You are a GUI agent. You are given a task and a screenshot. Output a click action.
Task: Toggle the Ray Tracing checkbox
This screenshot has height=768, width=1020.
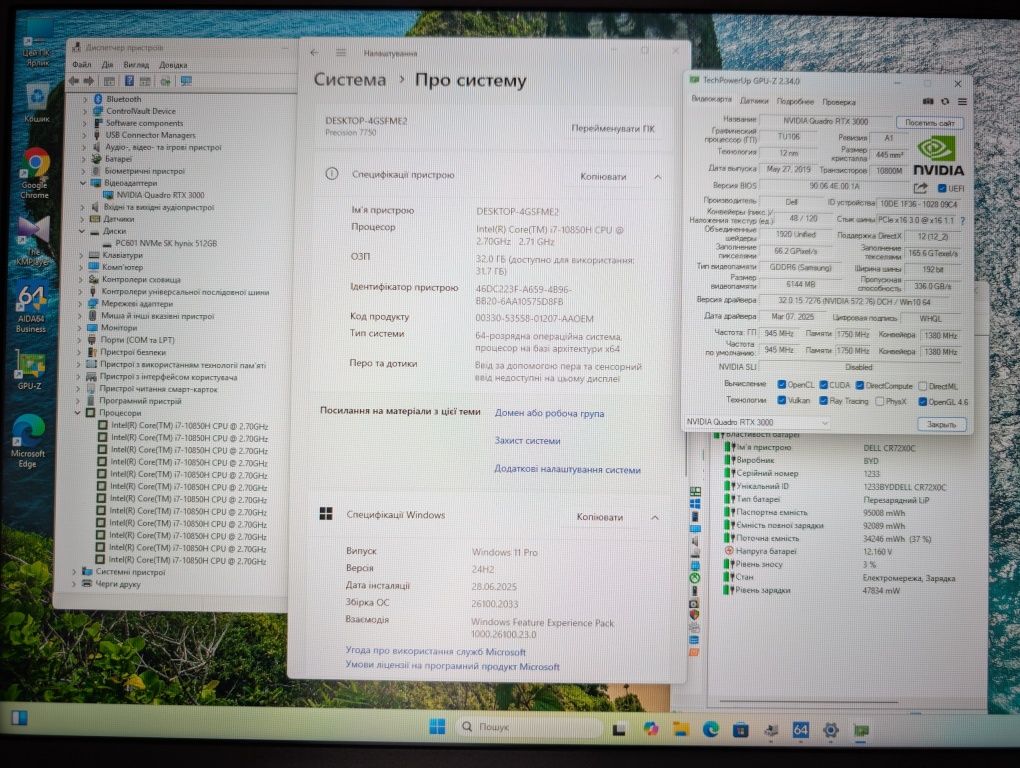(x=824, y=401)
